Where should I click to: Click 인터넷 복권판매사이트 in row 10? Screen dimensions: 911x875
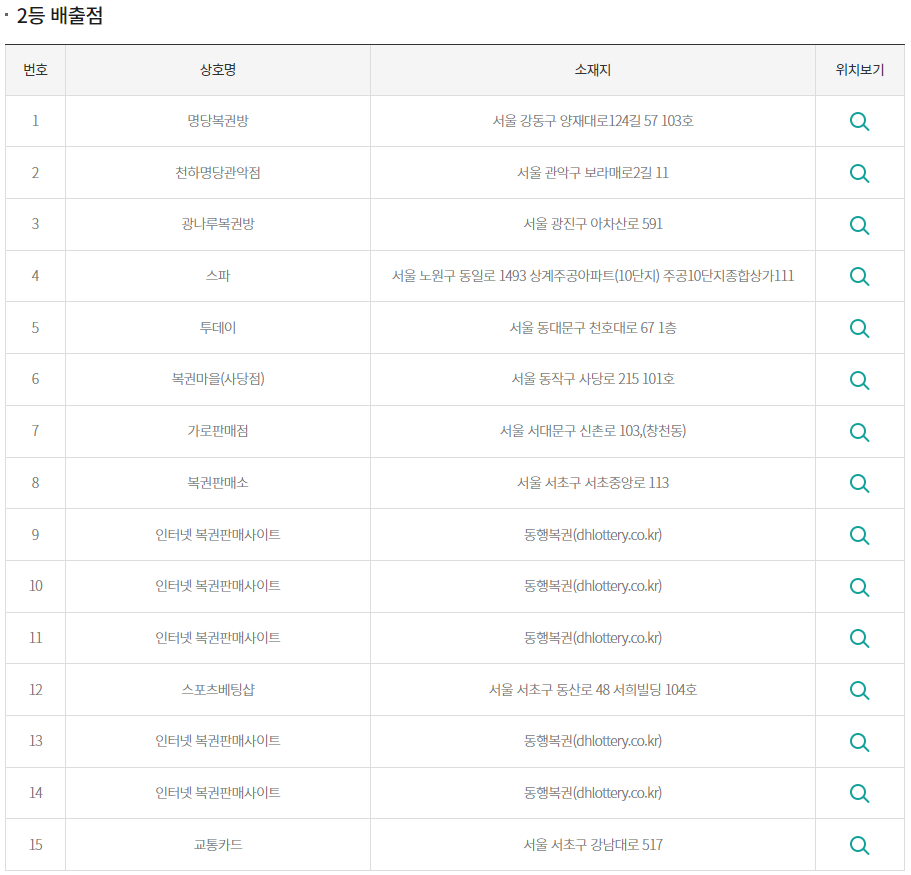click(x=218, y=586)
